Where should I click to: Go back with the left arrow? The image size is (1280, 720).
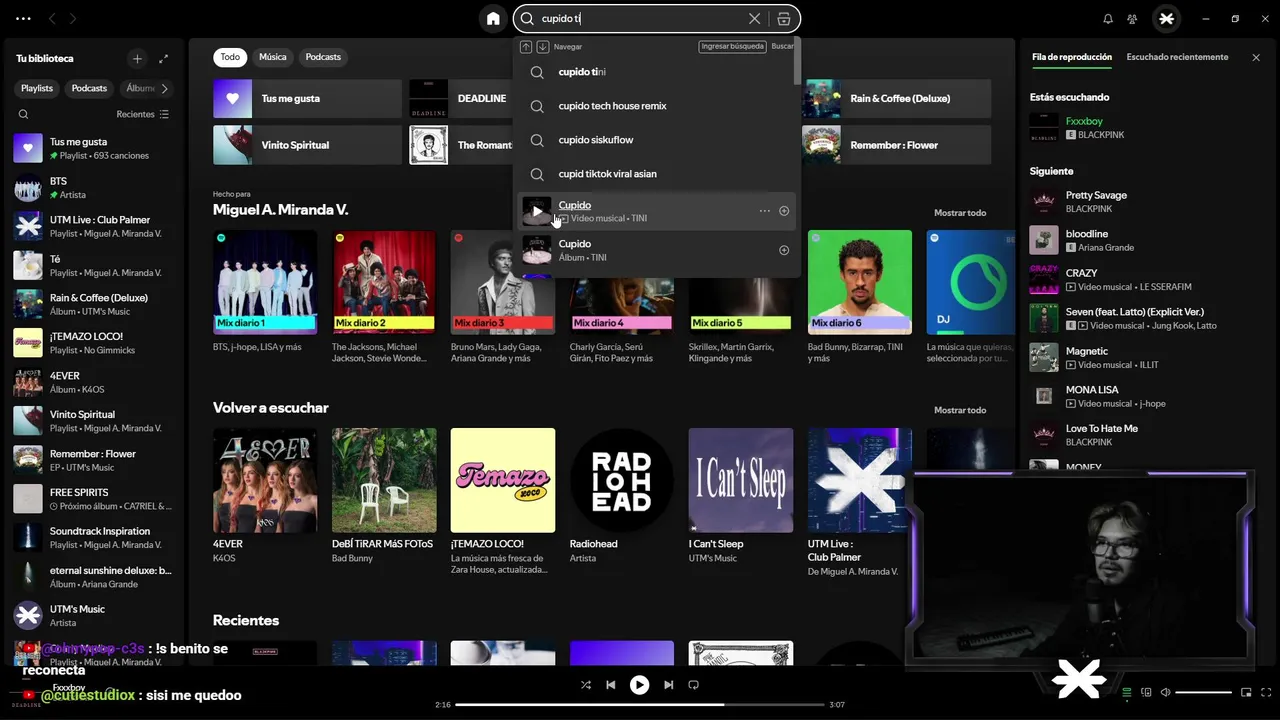coord(52,18)
